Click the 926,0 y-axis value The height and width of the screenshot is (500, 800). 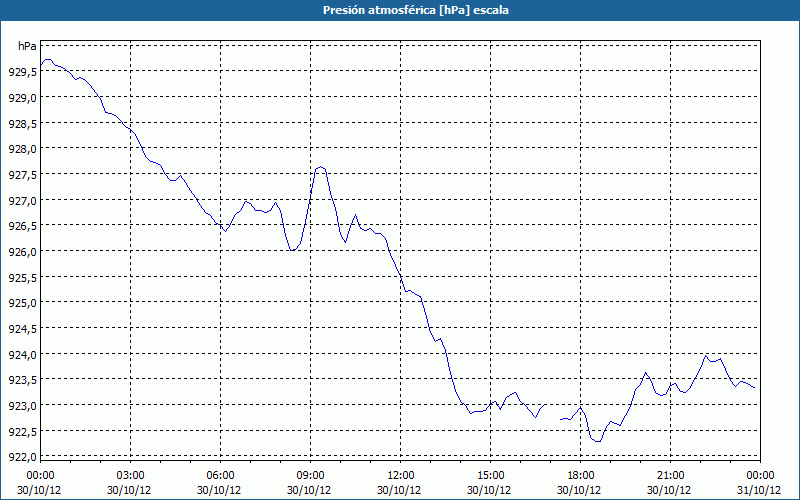23,252
